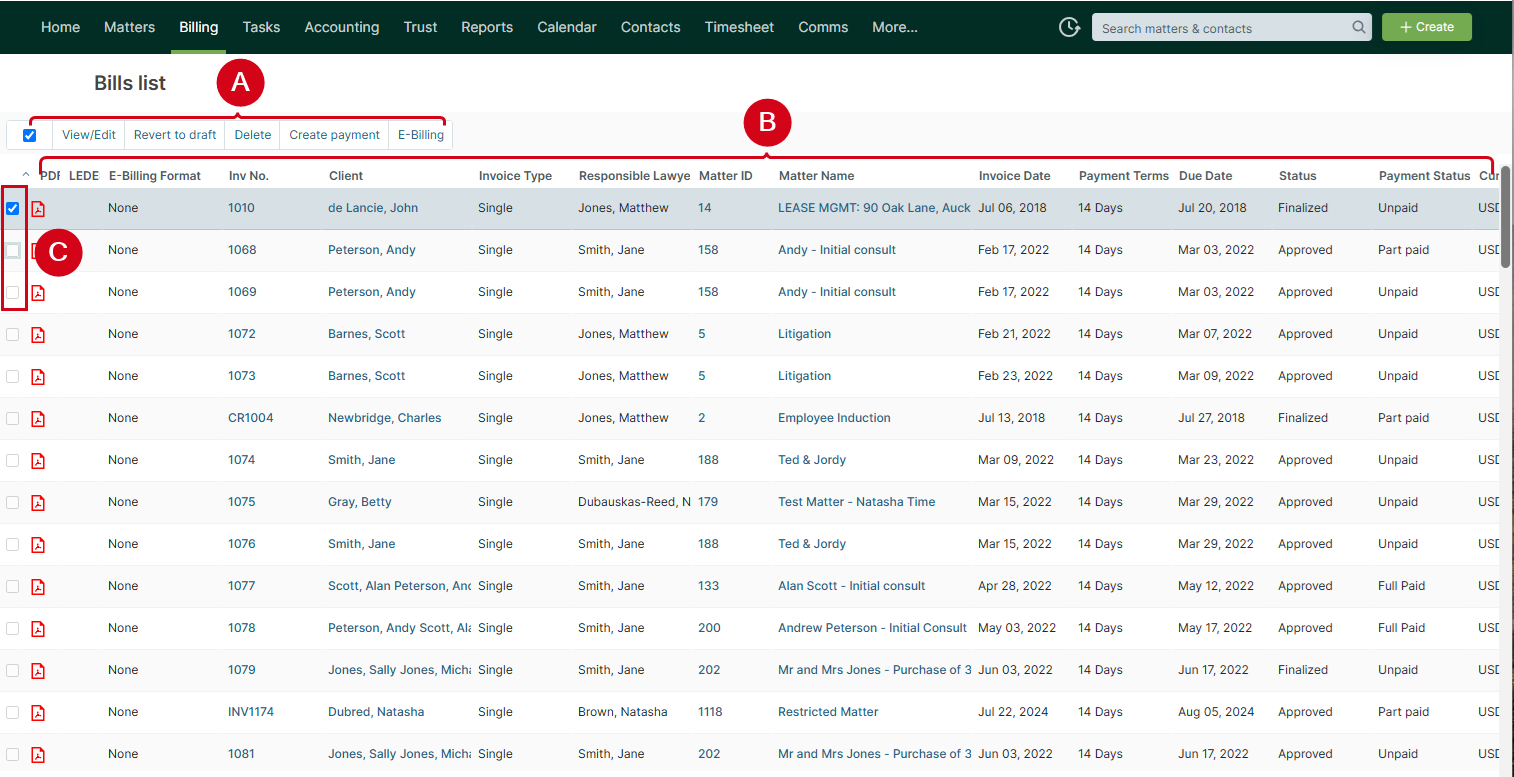
Task: Open PDF icon for invoice 1072
Action: pos(38,335)
